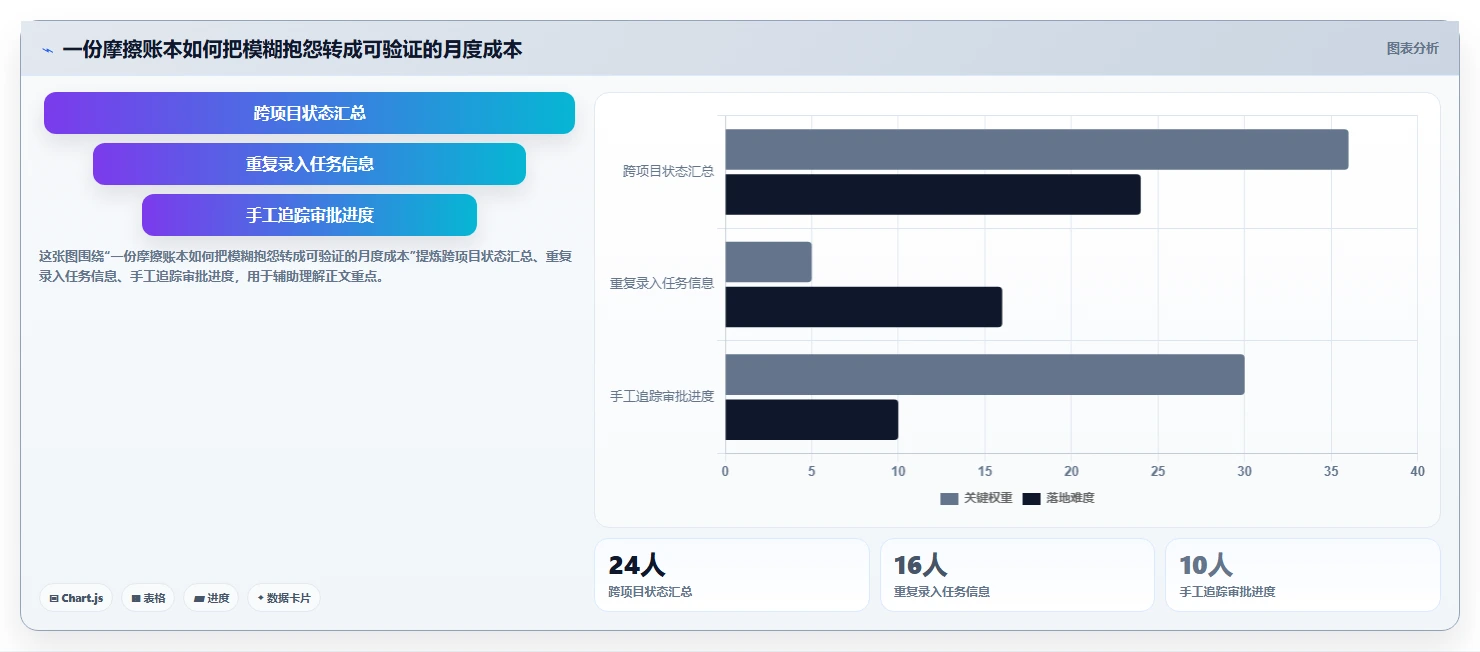Select the 手工追踪审批进度 funnel bar
Screen dimensions: 1480x652
pos(309,215)
